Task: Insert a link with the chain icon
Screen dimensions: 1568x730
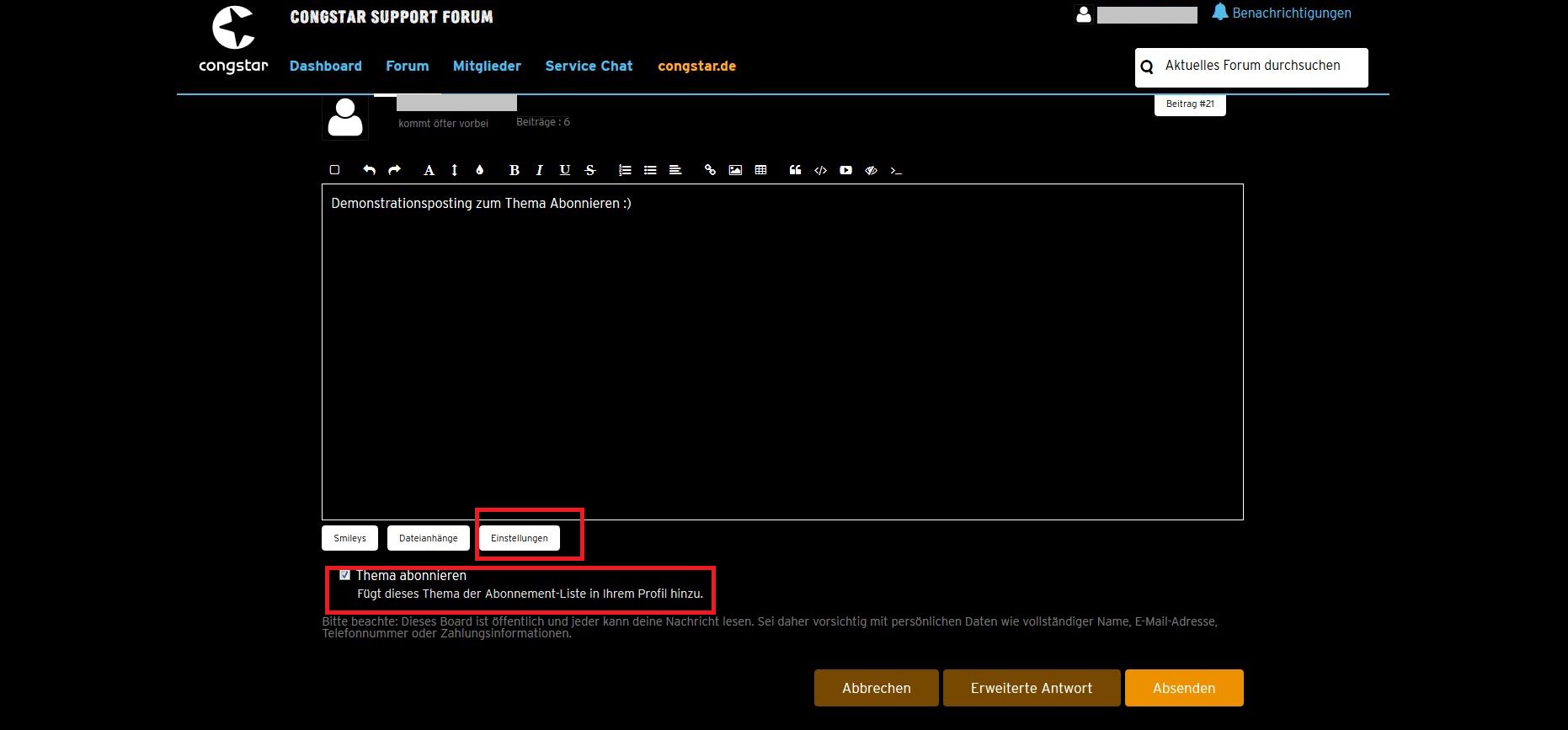Action: click(x=710, y=170)
